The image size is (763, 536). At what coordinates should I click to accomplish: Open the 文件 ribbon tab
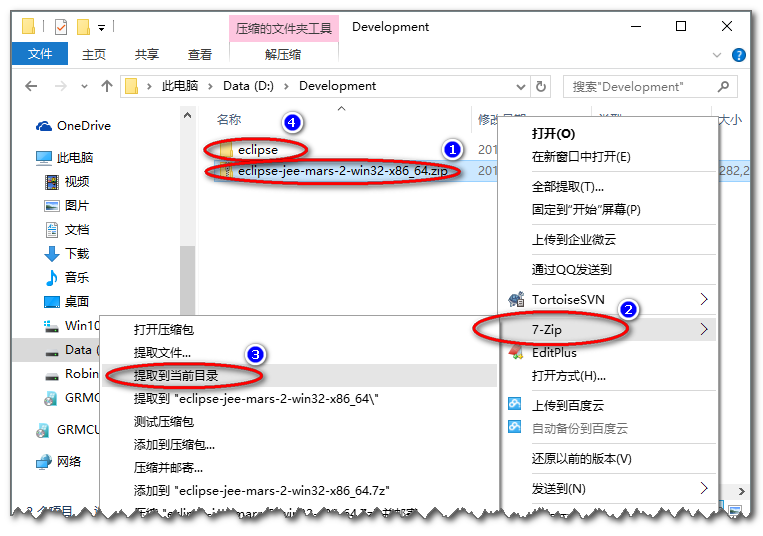click(x=40, y=54)
